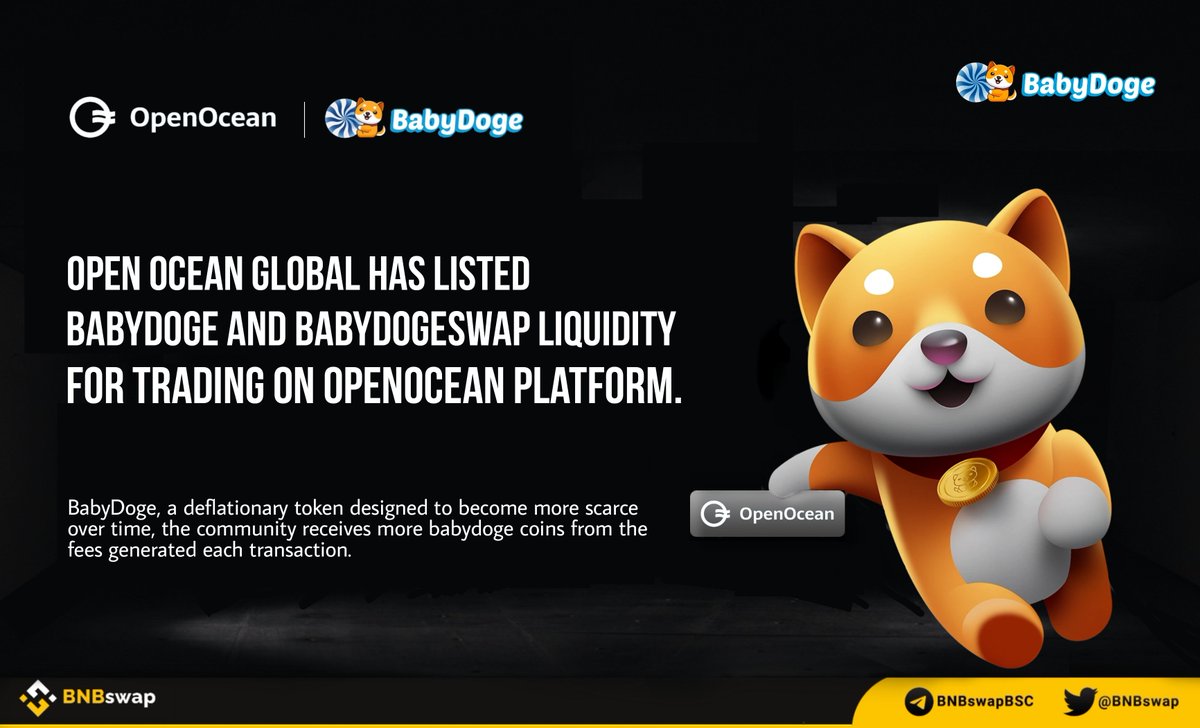Click the Twitter bird icon at bottom right
1200x728 pixels.
[1079, 699]
